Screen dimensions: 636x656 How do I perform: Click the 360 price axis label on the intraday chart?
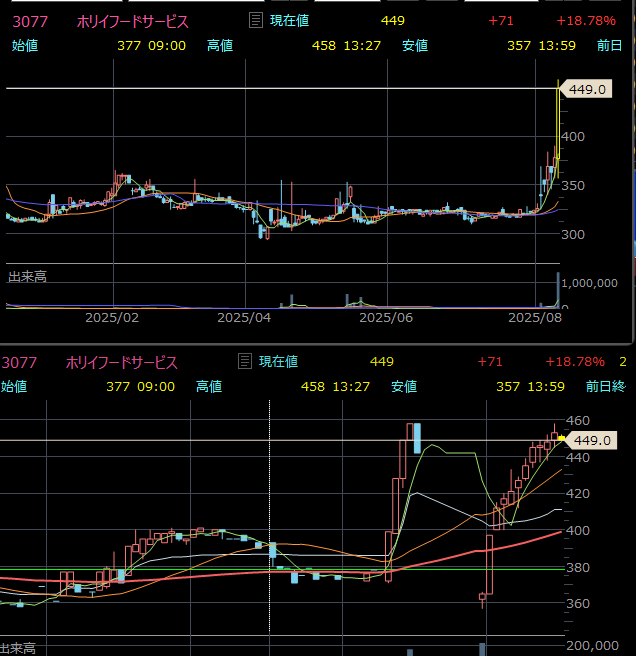pyautogui.click(x=578, y=604)
